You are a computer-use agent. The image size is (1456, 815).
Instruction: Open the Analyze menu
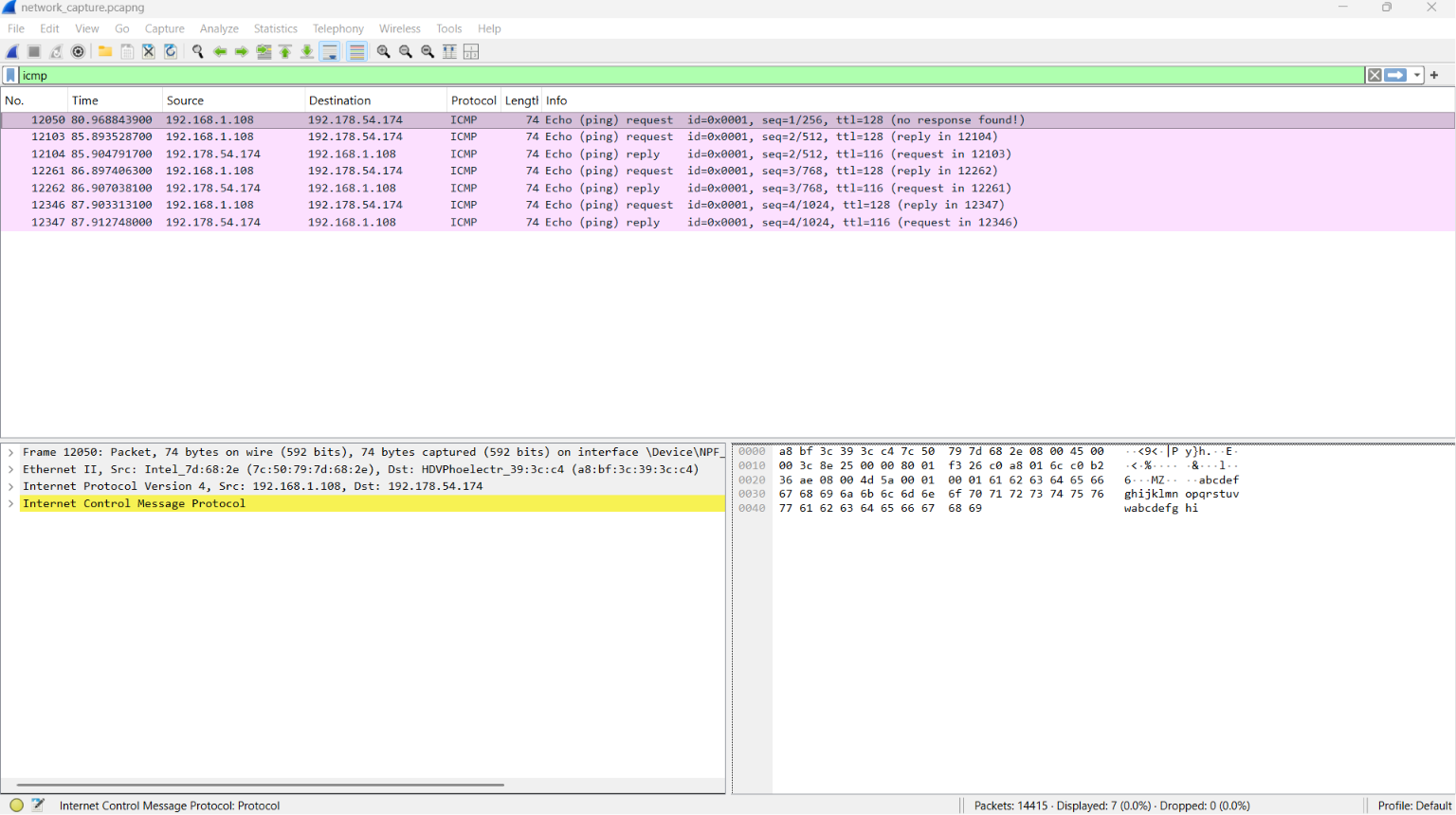coord(219,28)
